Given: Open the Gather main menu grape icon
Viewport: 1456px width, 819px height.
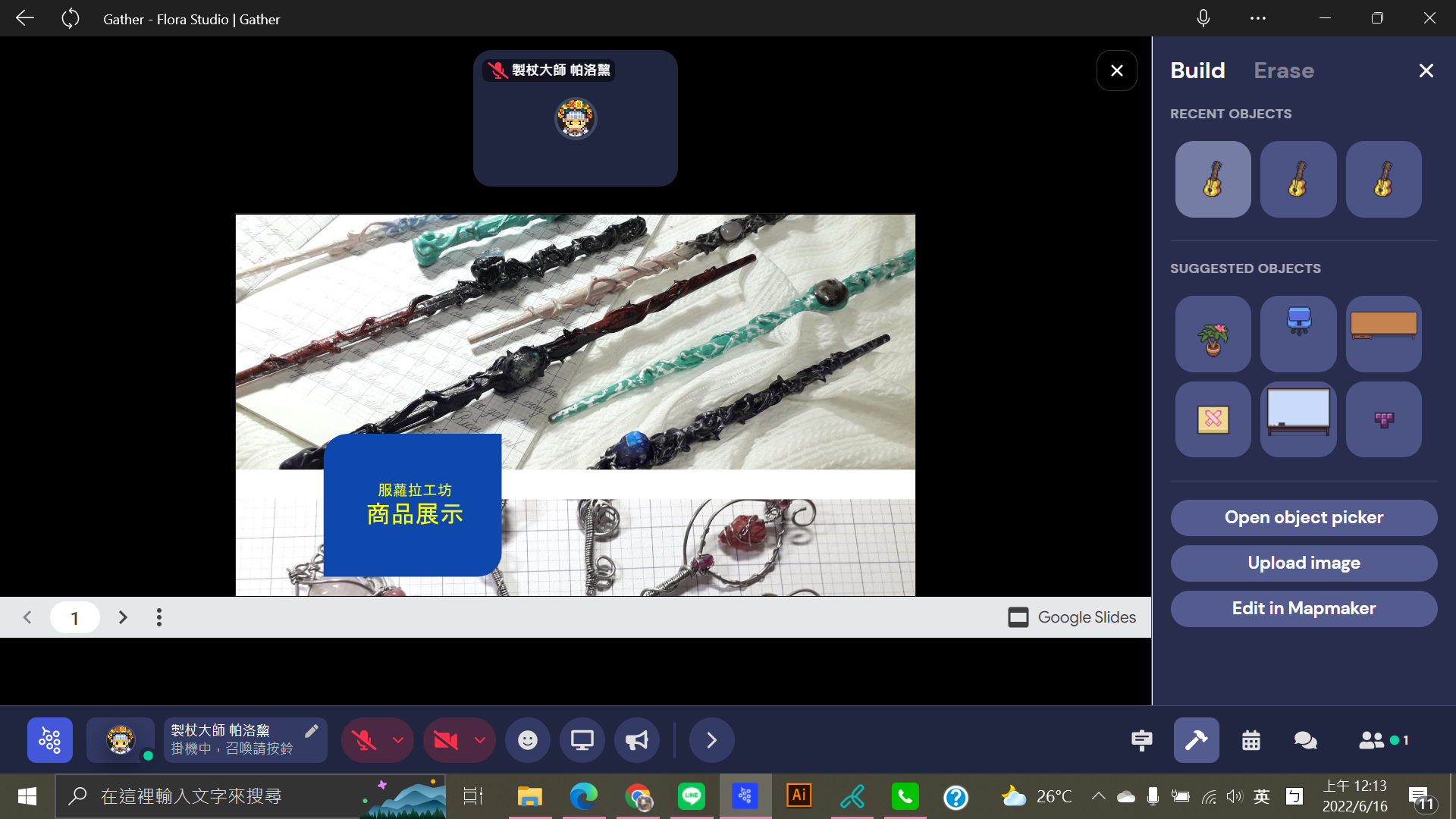Looking at the screenshot, I should click(x=50, y=739).
